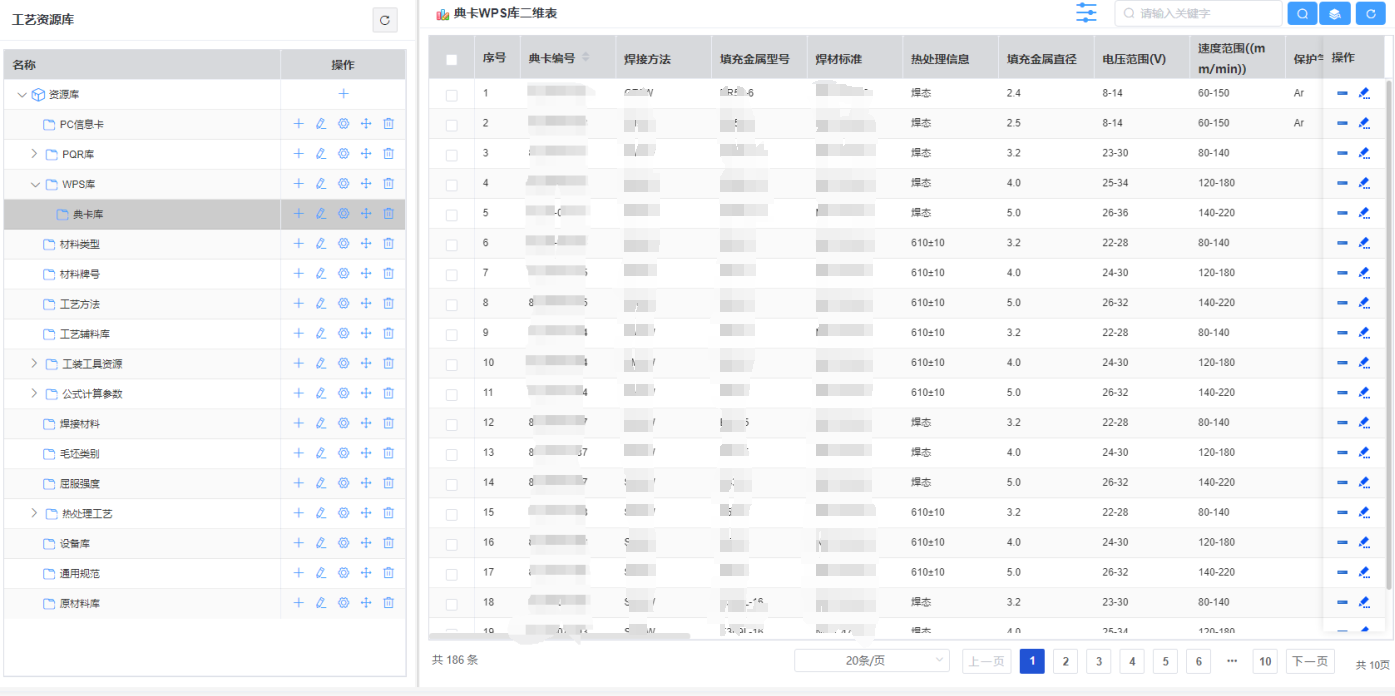Expand the 工装工具资源 tree node
This screenshot has width=1395, height=696.
coord(34,364)
